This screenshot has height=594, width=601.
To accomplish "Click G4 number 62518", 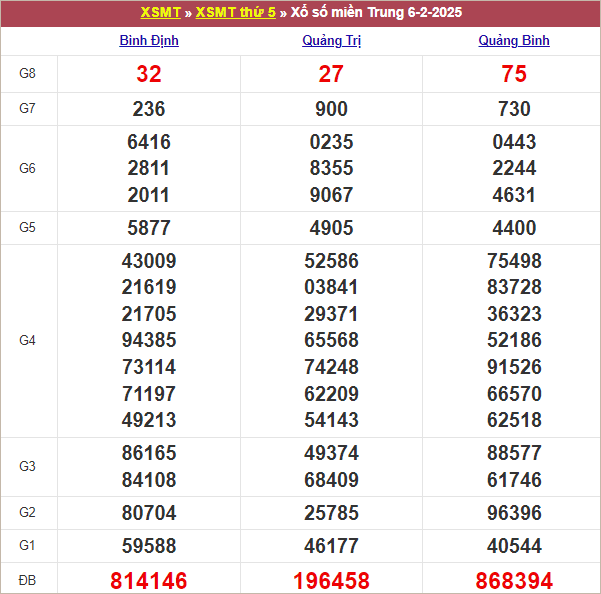I will (x=514, y=420).
